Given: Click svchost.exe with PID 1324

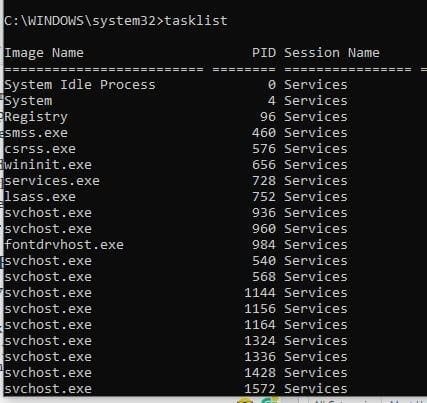Looking at the screenshot, I should click(48, 341).
